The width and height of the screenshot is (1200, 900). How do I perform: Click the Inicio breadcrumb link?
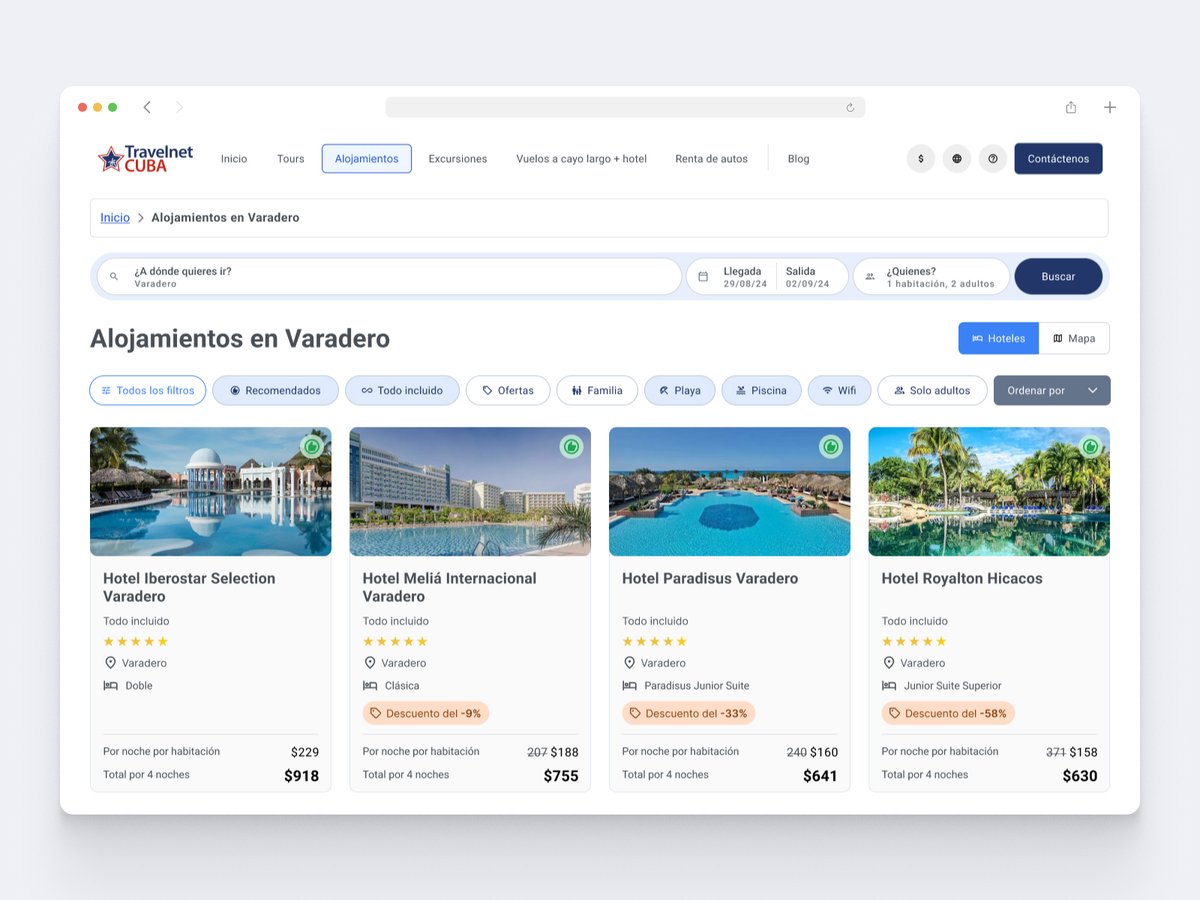coord(115,218)
